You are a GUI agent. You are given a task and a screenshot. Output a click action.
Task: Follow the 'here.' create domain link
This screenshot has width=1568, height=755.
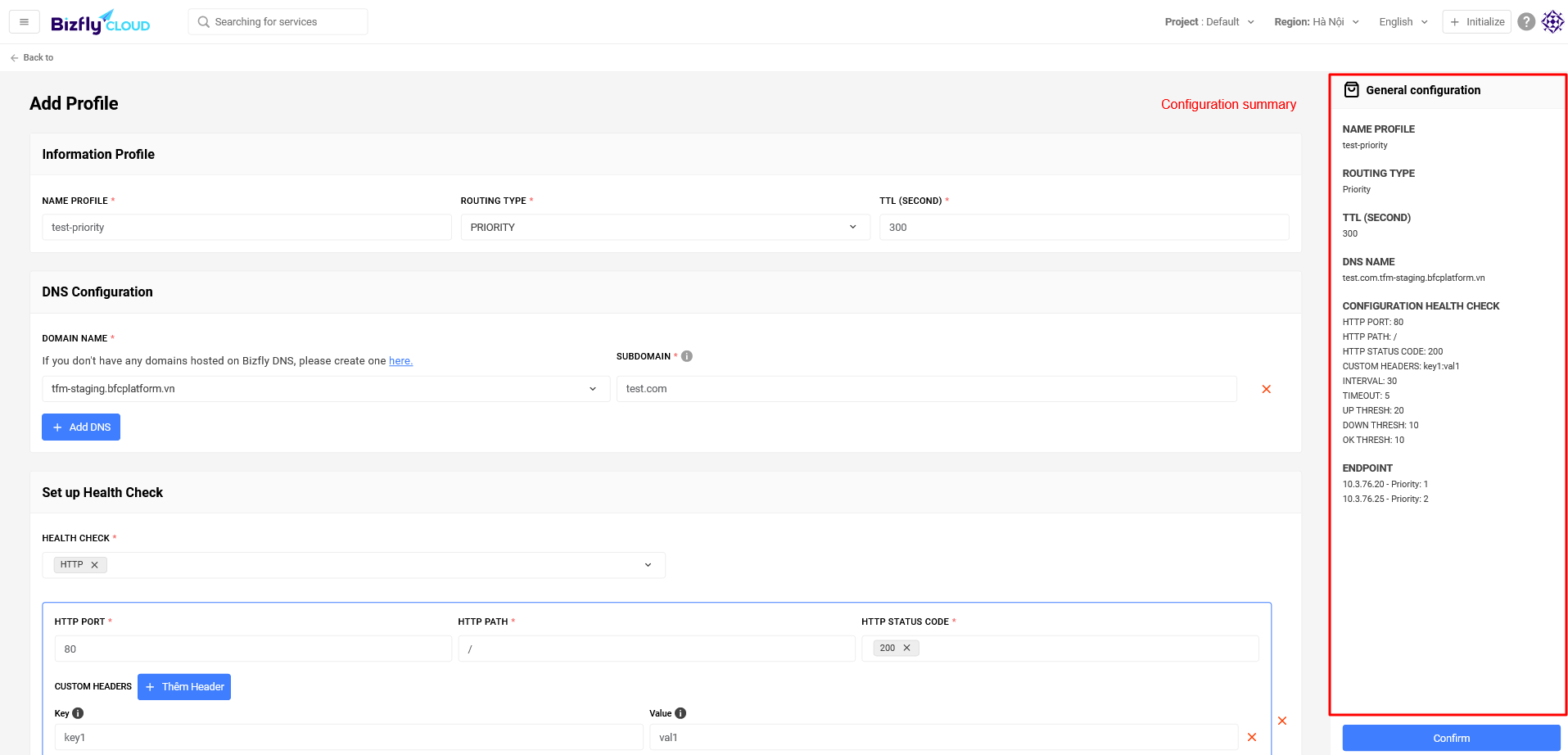click(x=400, y=361)
